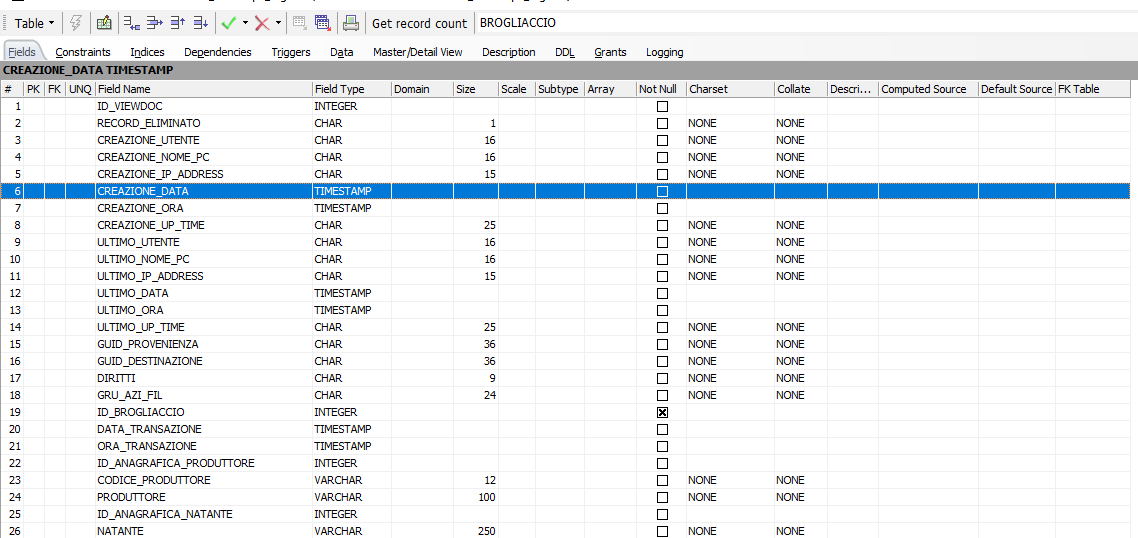Click size value 100 of PRODUTTORE

pos(486,497)
